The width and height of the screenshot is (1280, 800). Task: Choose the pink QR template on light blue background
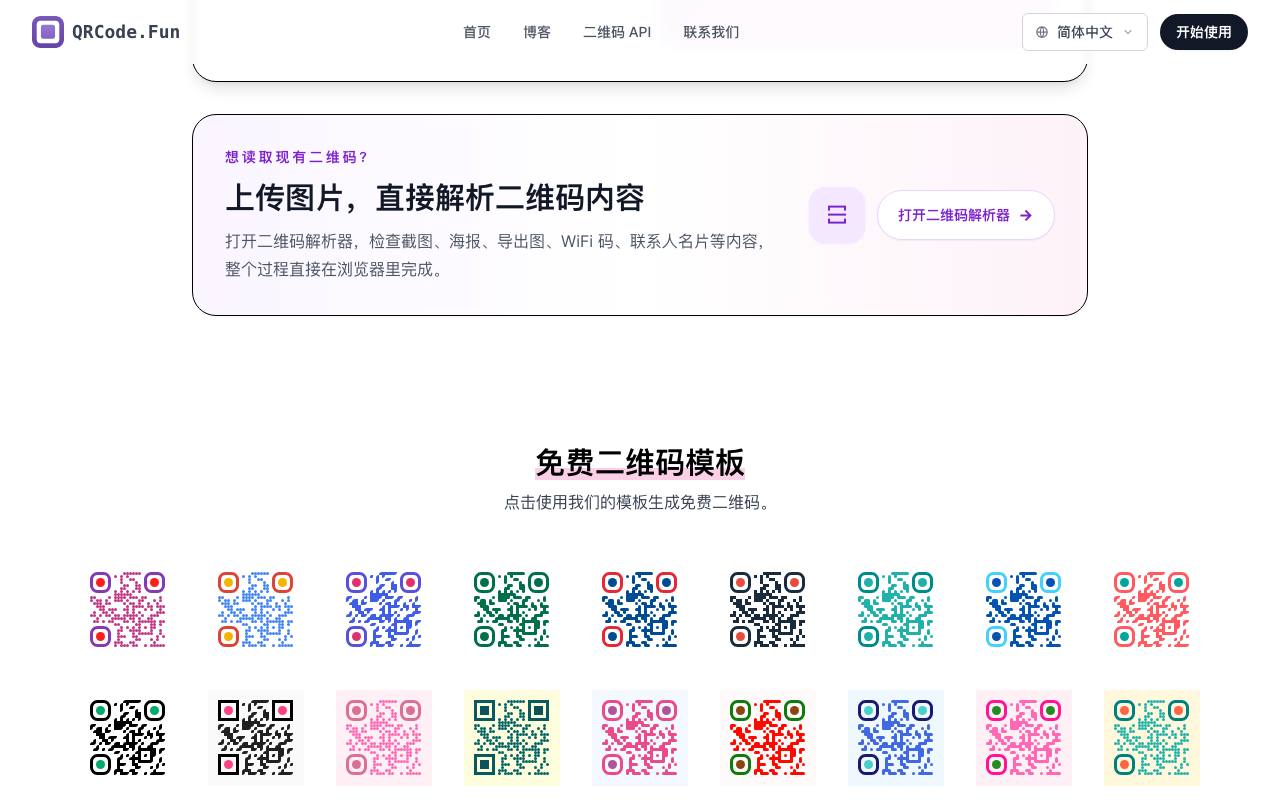pos(640,738)
